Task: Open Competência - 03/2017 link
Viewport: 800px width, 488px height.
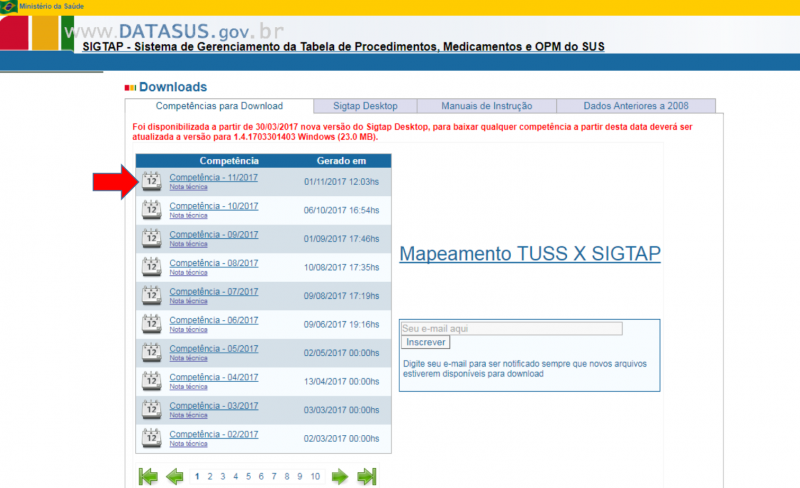Action: tap(214, 406)
